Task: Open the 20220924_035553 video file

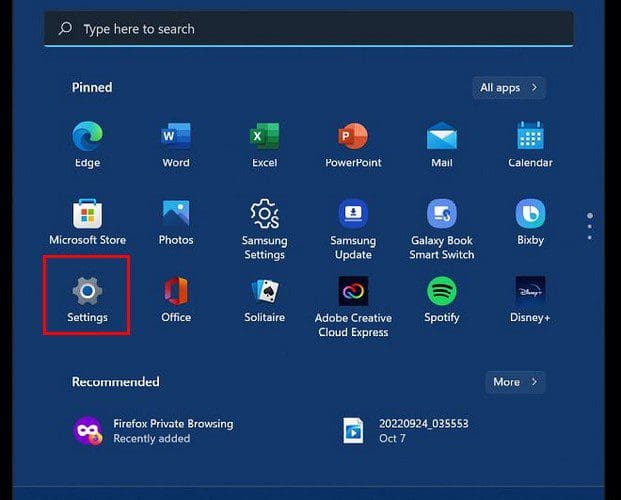Action: click(x=406, y=431)
